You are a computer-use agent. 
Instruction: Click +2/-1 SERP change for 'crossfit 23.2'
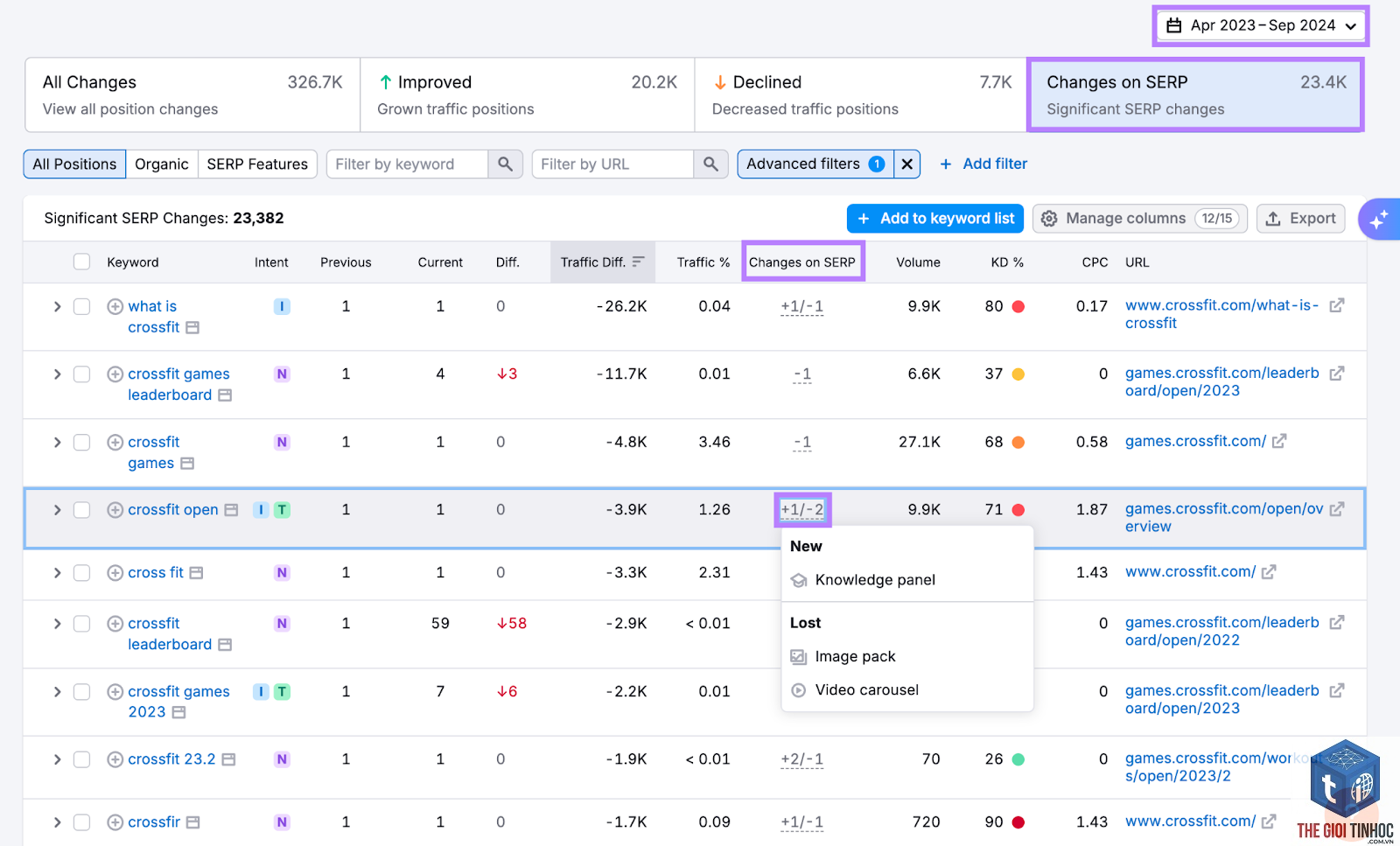tap(802, 759)
